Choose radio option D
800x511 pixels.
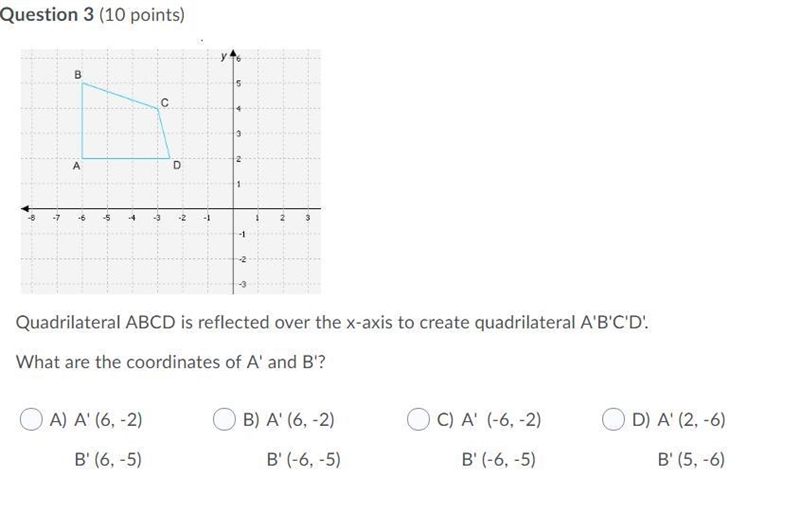[613, 419]
